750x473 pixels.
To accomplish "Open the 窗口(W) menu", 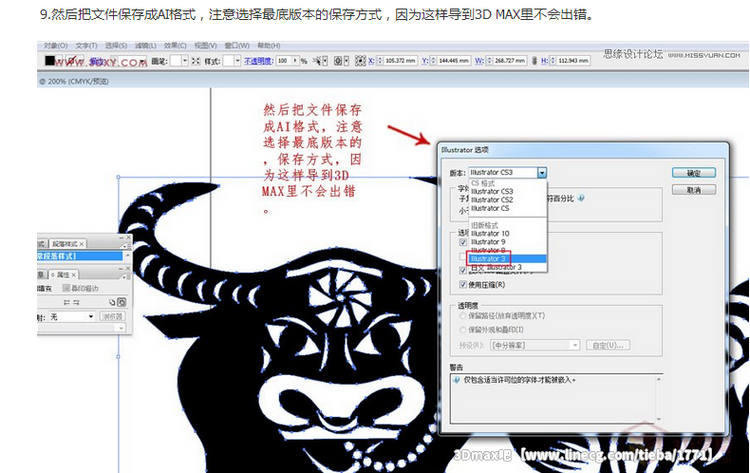I will pyautogui.click(x=237, y=45).
